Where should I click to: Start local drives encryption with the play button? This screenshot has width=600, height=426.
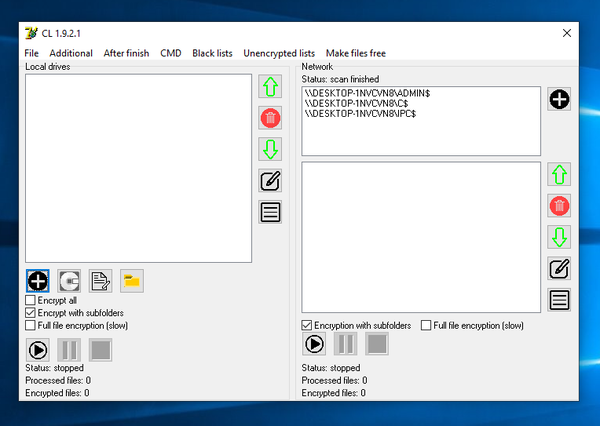tap(38, 350)
